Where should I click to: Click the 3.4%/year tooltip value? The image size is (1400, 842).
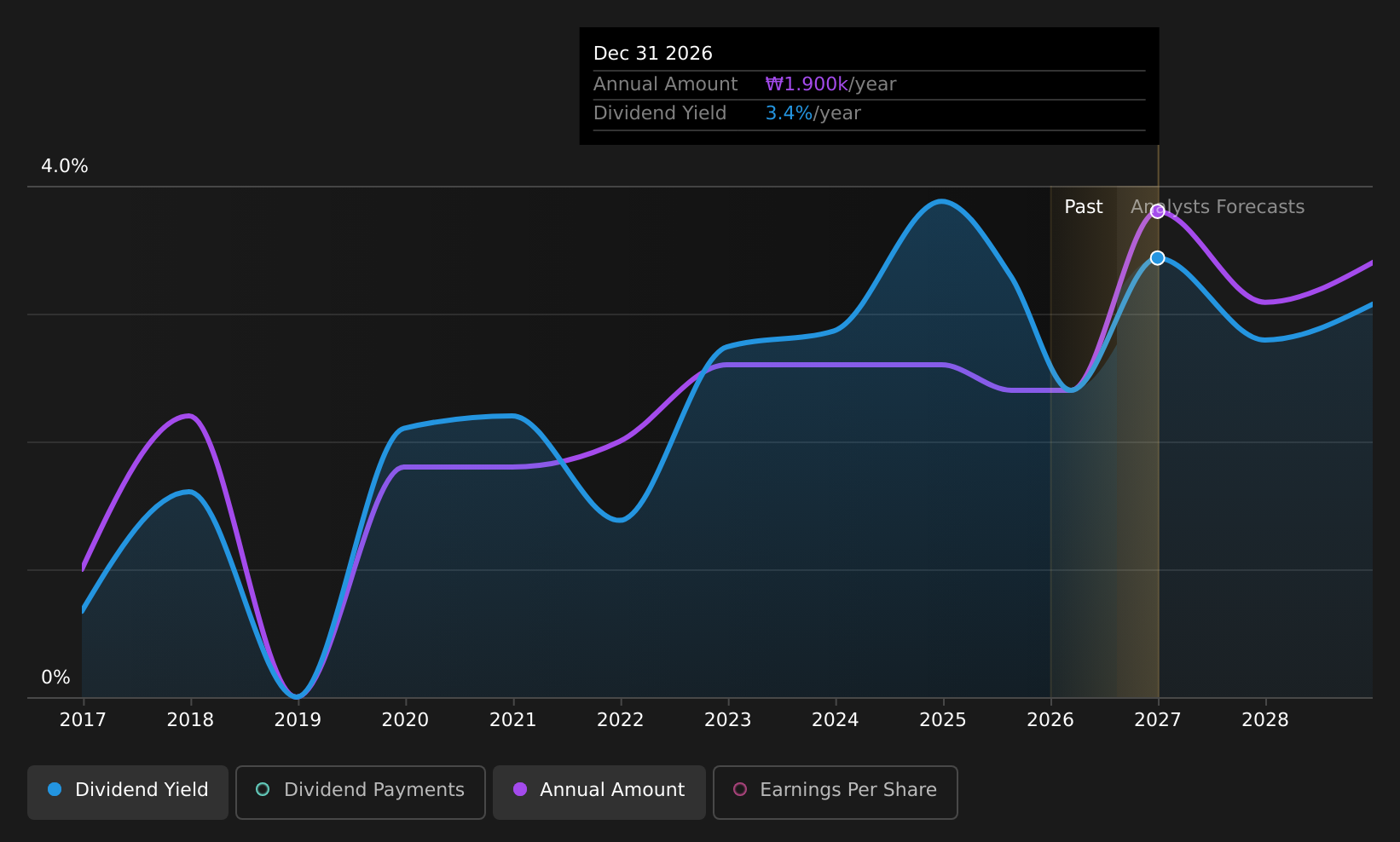pyautogui.click(x=813, y=113)
